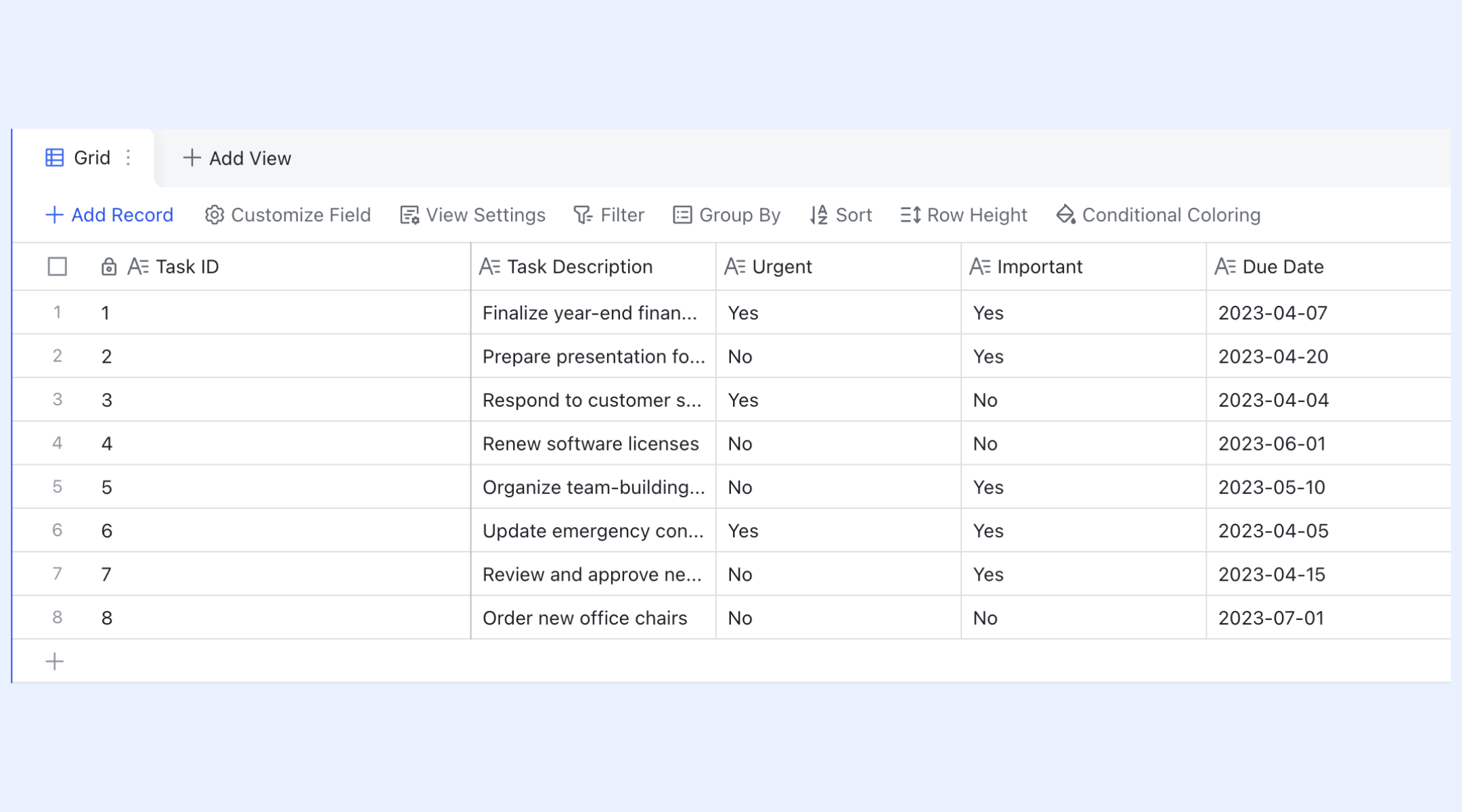The image size is (1462, 812).
Task: Click the 'Respond to customer s...' cell
Action: click(x=594, y=400)
